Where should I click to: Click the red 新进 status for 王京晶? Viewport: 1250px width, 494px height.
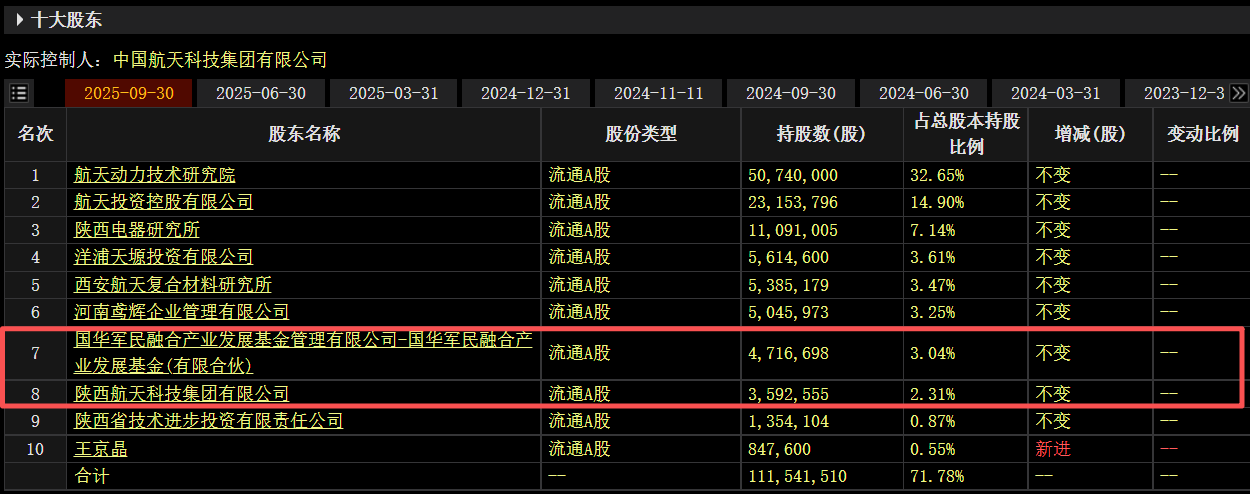[1053, 449]
